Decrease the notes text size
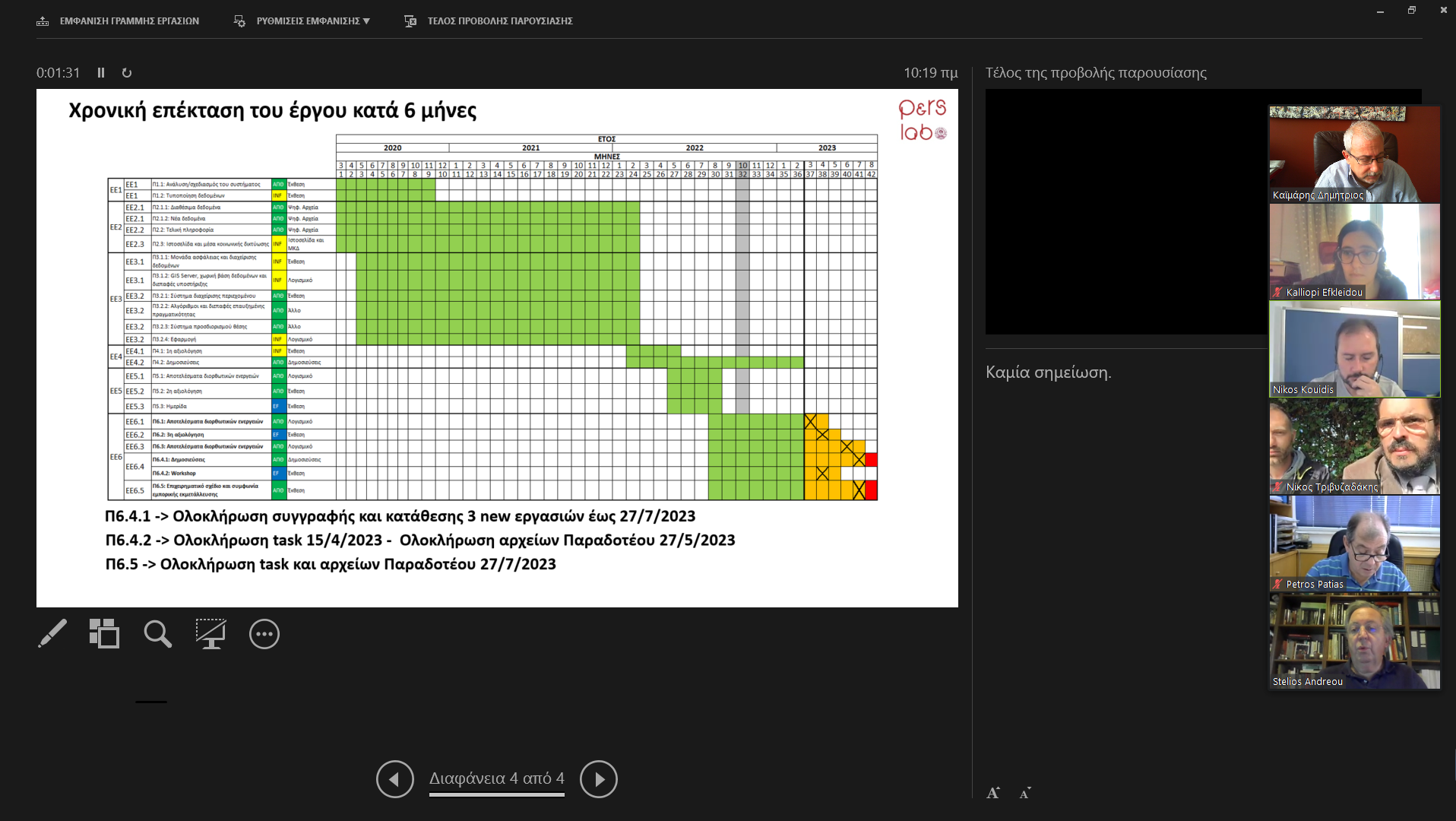This screenshot has height=821, width=1456. (1025, 794)
